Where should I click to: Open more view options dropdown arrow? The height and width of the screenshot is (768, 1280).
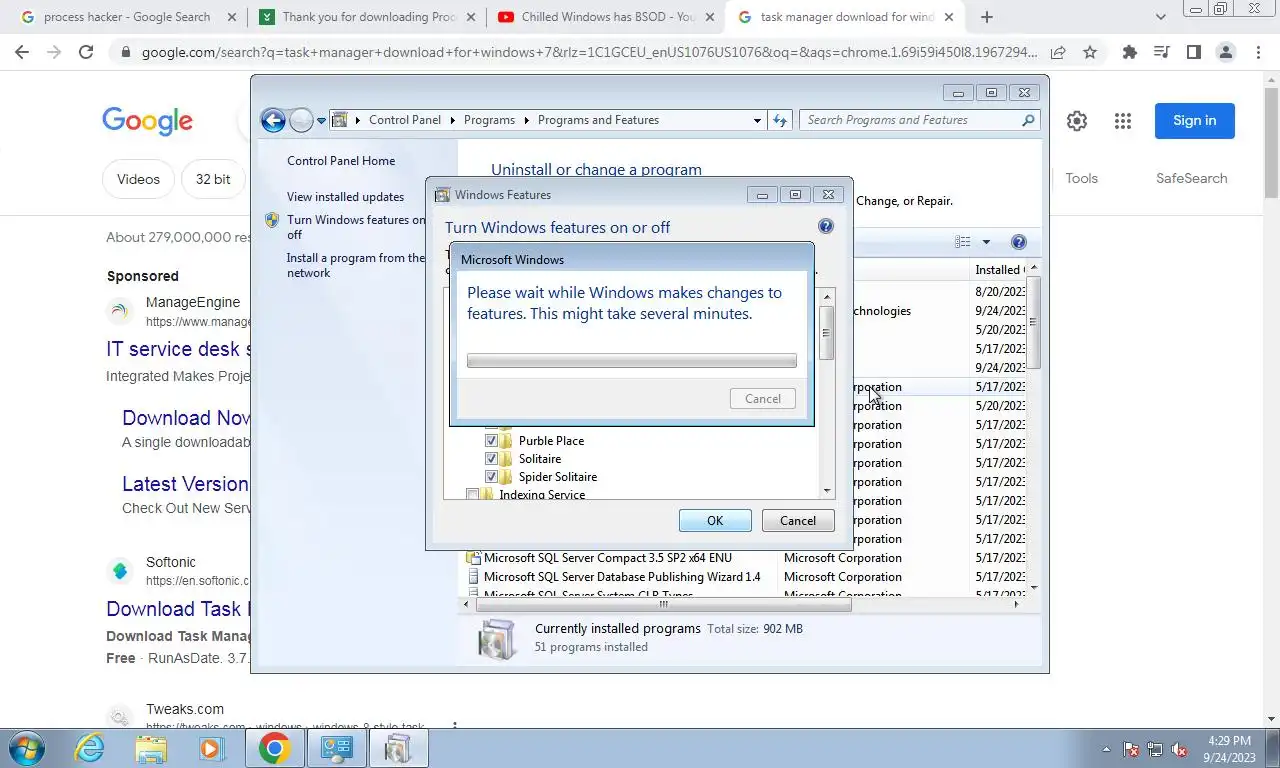point(985,242)
